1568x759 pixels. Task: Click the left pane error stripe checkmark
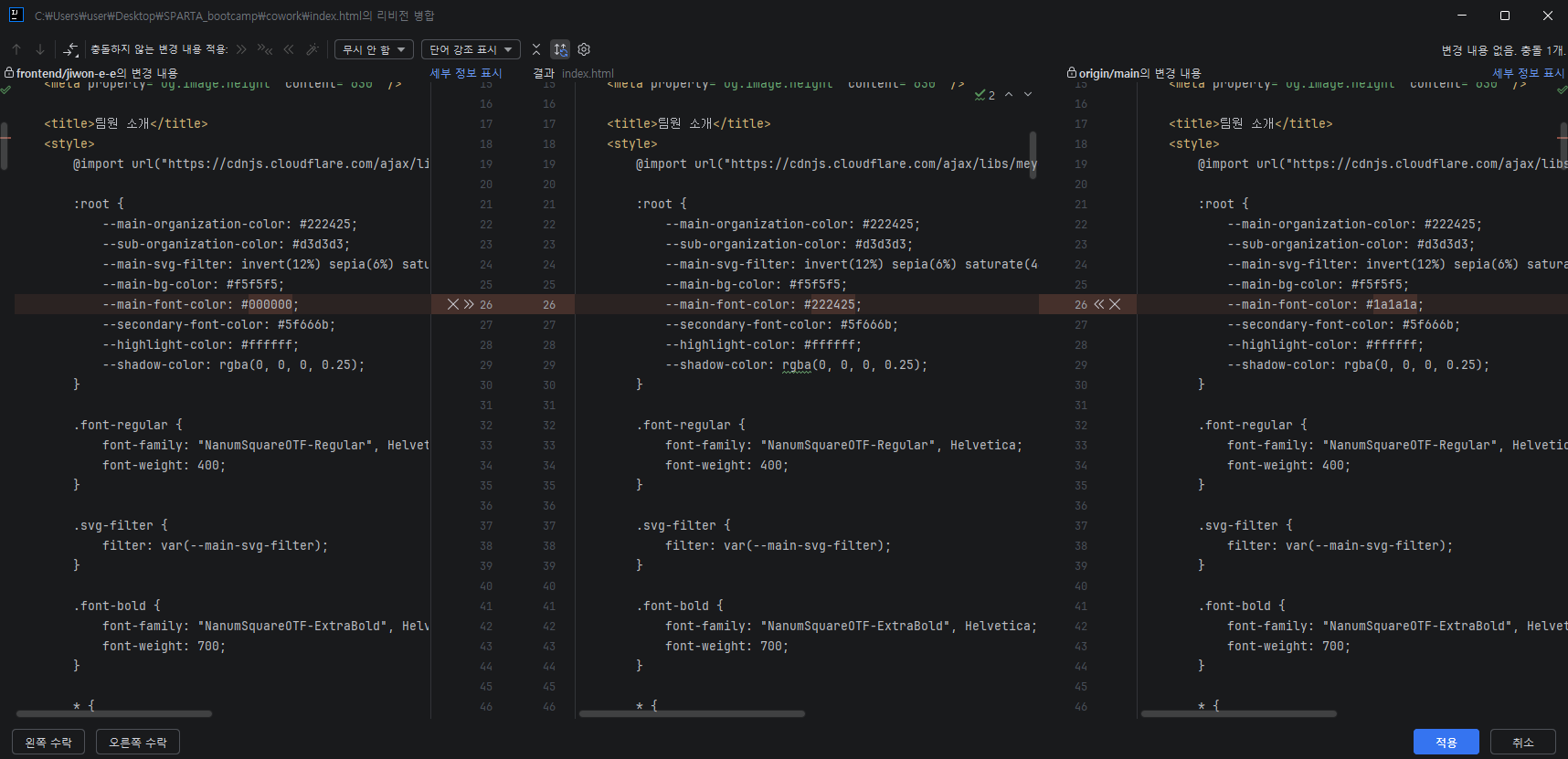click(x=5, y=90)
